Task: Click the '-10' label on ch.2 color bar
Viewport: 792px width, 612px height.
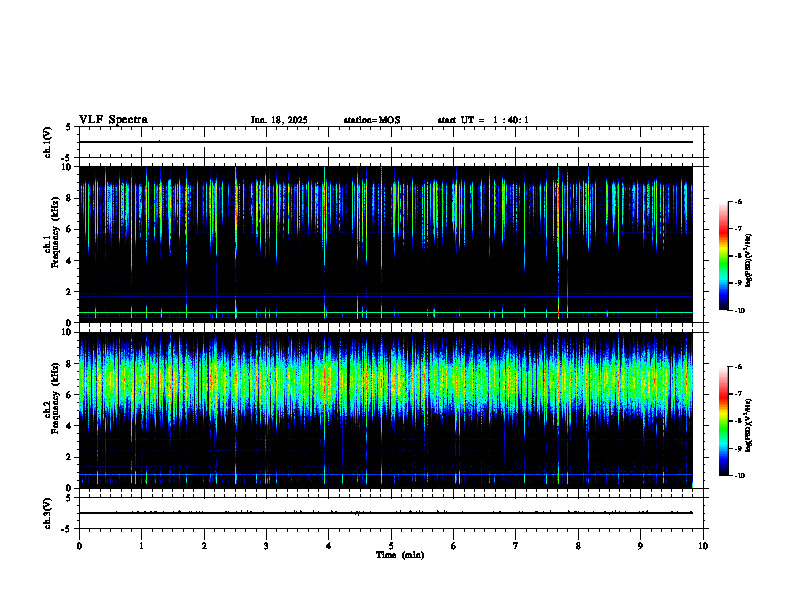Action: 739,476
